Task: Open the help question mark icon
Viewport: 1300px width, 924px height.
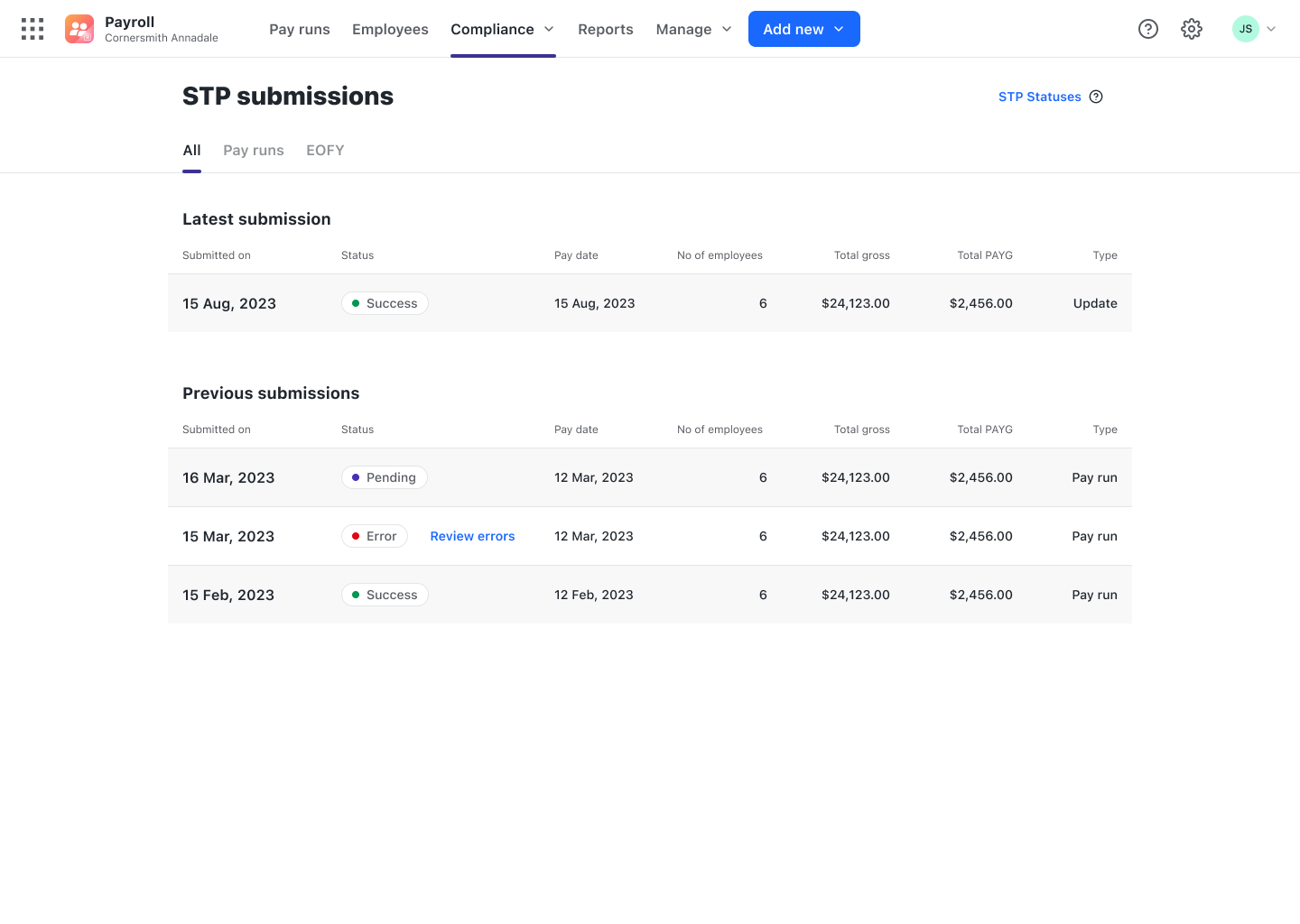Action: (x=1148, y=29)
